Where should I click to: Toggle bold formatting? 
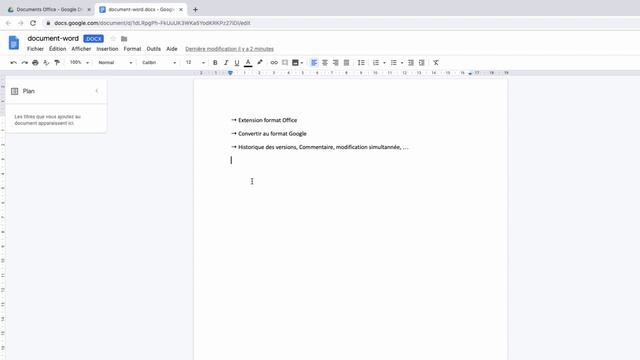pyautogui.click(x=215, y=62)
